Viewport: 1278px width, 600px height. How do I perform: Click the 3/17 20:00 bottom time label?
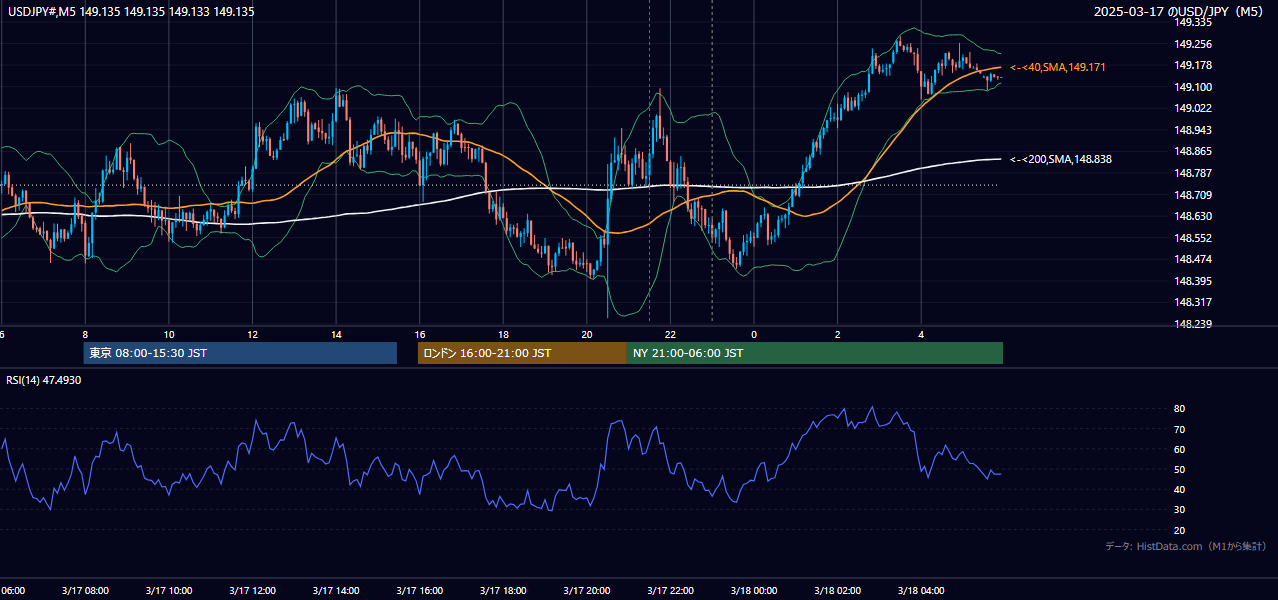click(x=587, y=591)
